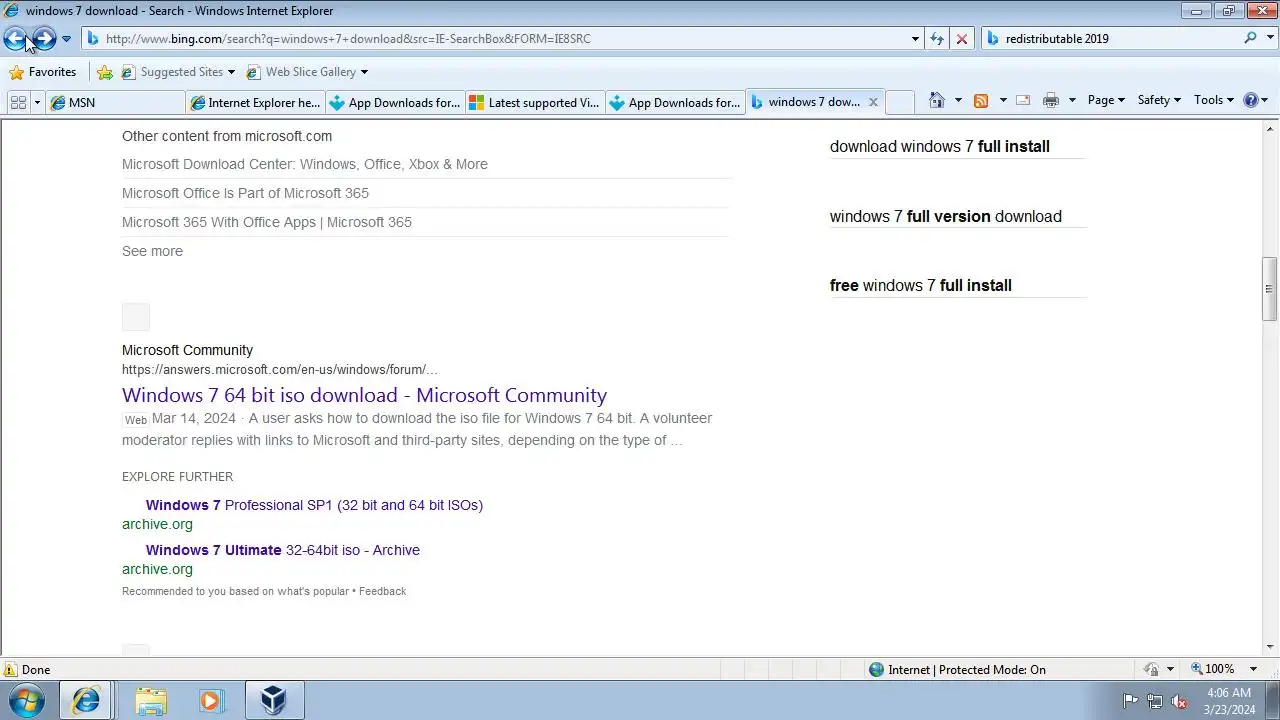Switch to the first App Downloads for... tab
The image size is (1280, 720).
395,102
